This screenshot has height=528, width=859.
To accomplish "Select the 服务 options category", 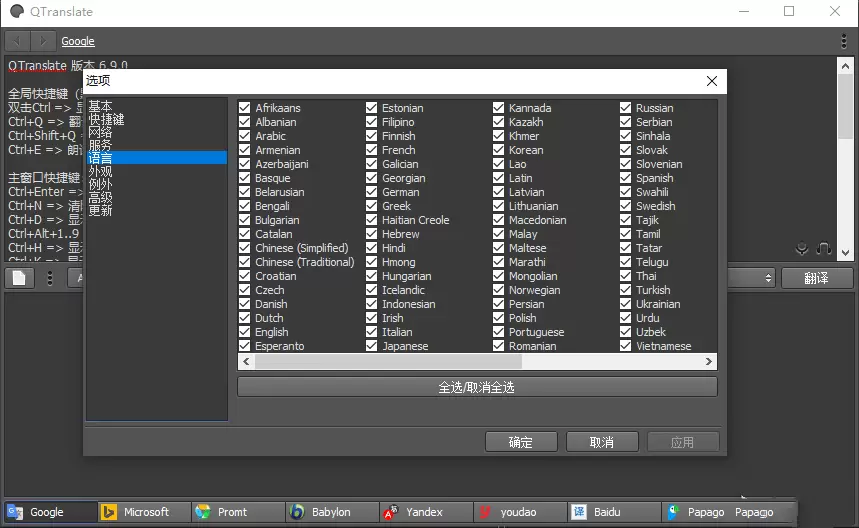I will pyautogui.click(x=156, y=145).
